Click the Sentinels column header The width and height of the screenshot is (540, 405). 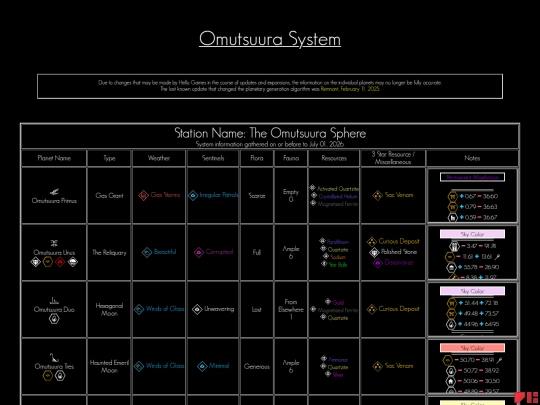213,158
